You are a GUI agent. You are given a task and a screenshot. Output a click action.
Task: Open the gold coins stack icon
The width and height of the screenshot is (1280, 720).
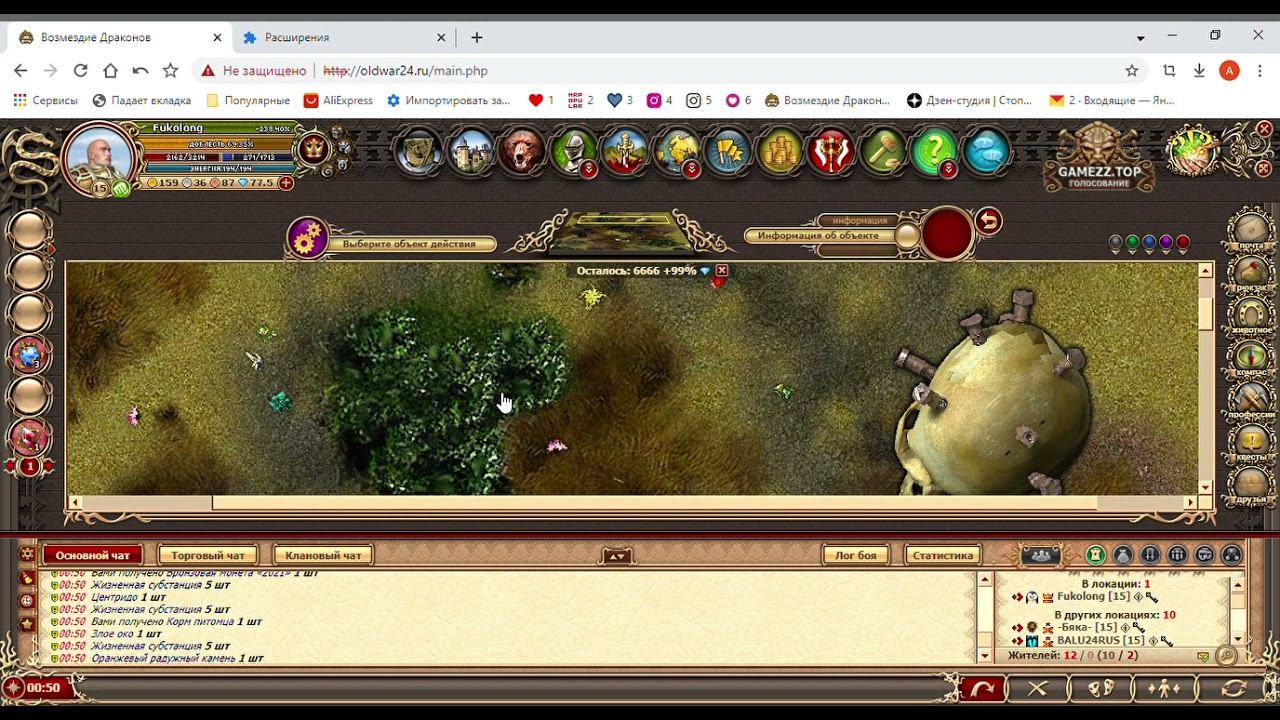(780, 152)
